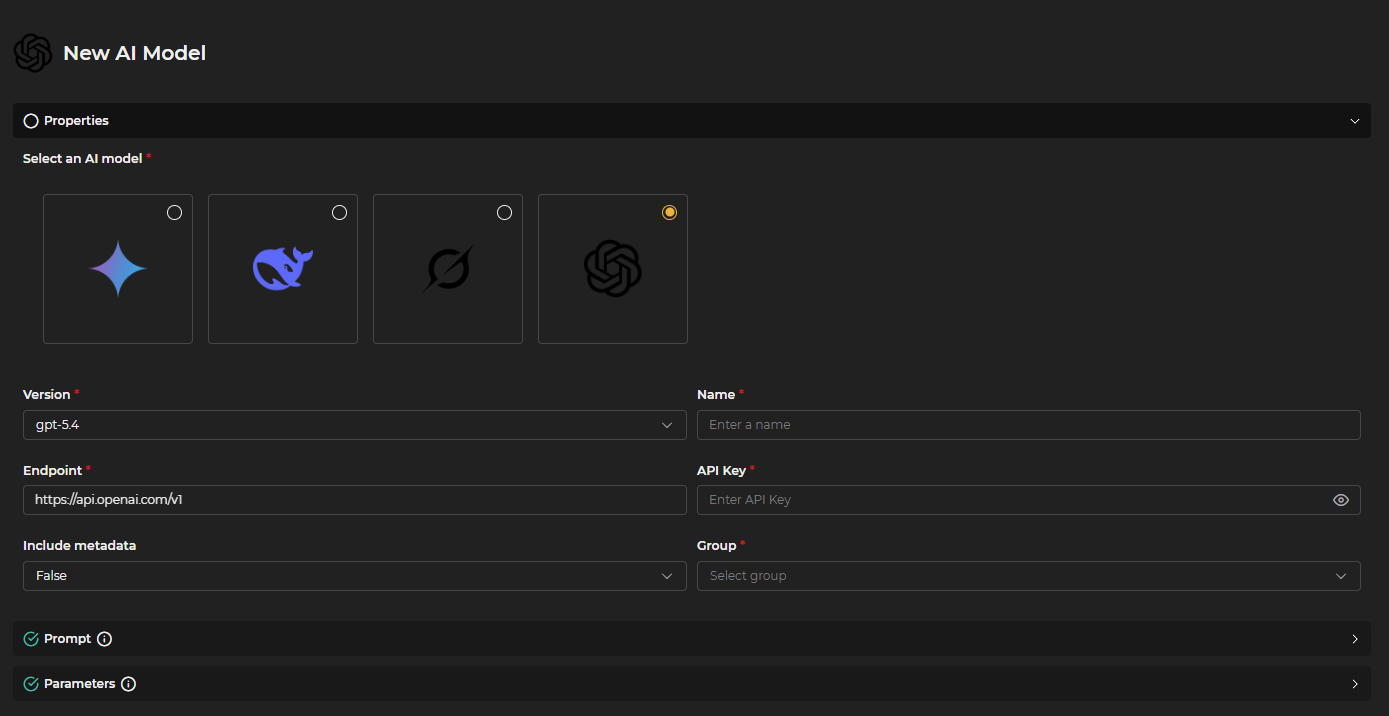
Task: Click the Group field label
Action: click(716, 546)
